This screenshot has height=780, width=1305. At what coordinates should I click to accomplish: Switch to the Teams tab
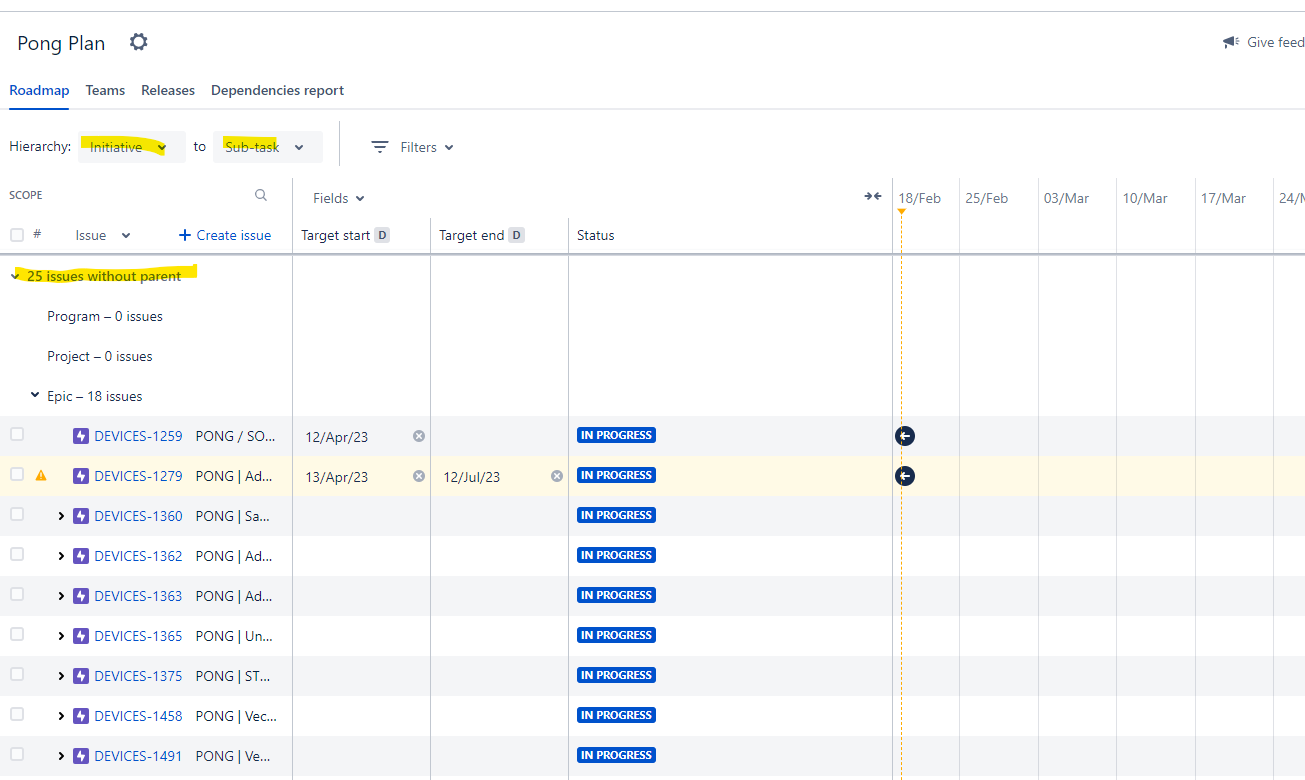(105, 90)
